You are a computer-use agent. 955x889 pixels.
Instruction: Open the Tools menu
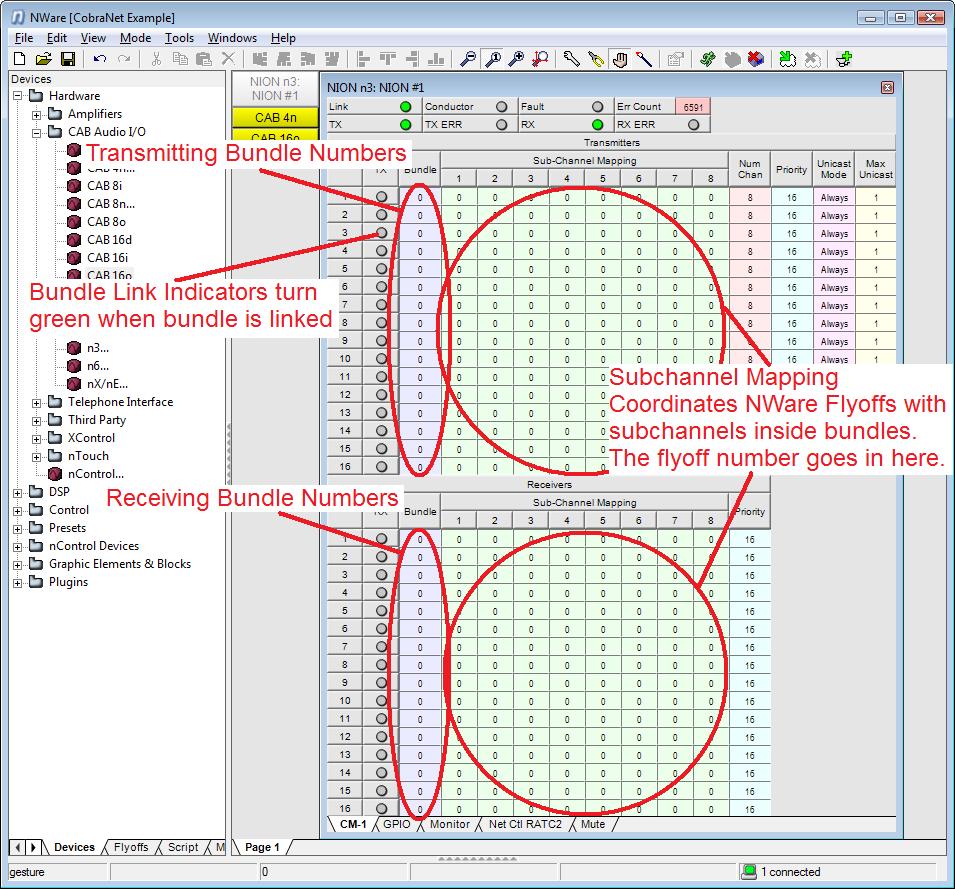tap(179, 38)
